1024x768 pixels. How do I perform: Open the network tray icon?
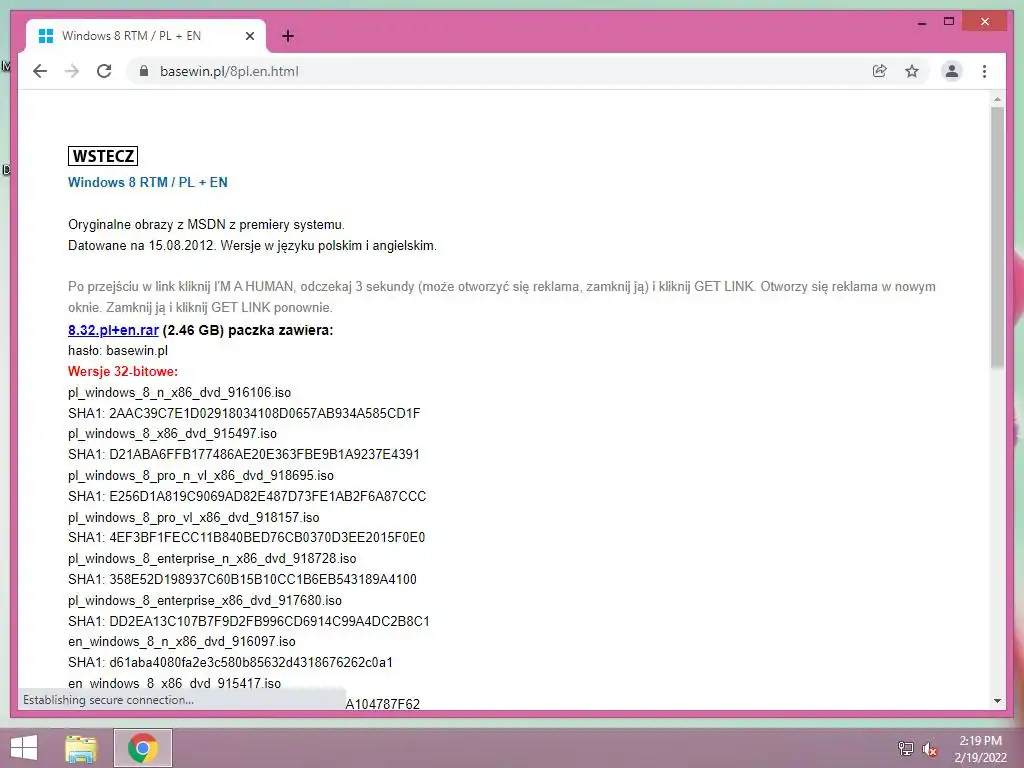[906, 748]
